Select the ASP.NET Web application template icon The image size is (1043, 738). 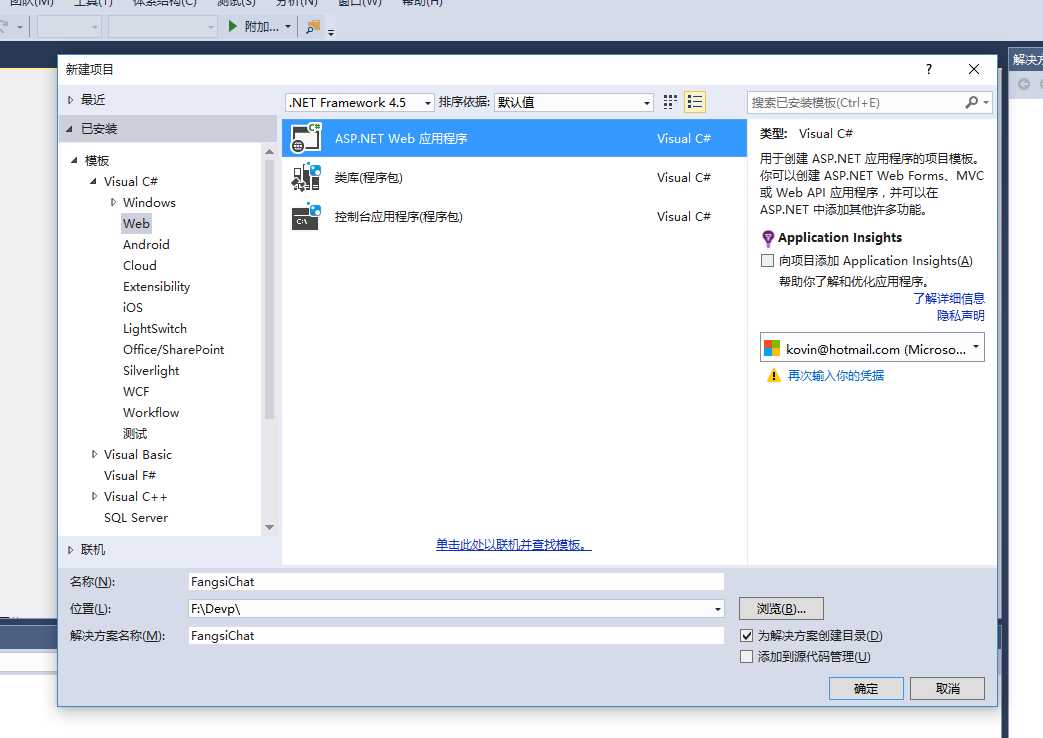[x=306, y=138]
